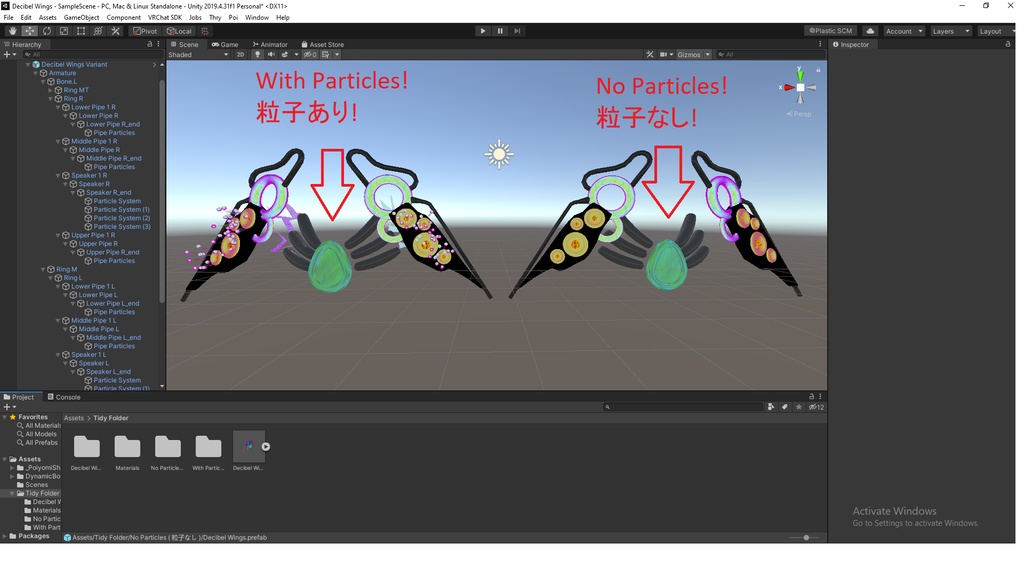Open the Project panel options menu
Screen dimensions: 1024x576
tap(820, 396)
